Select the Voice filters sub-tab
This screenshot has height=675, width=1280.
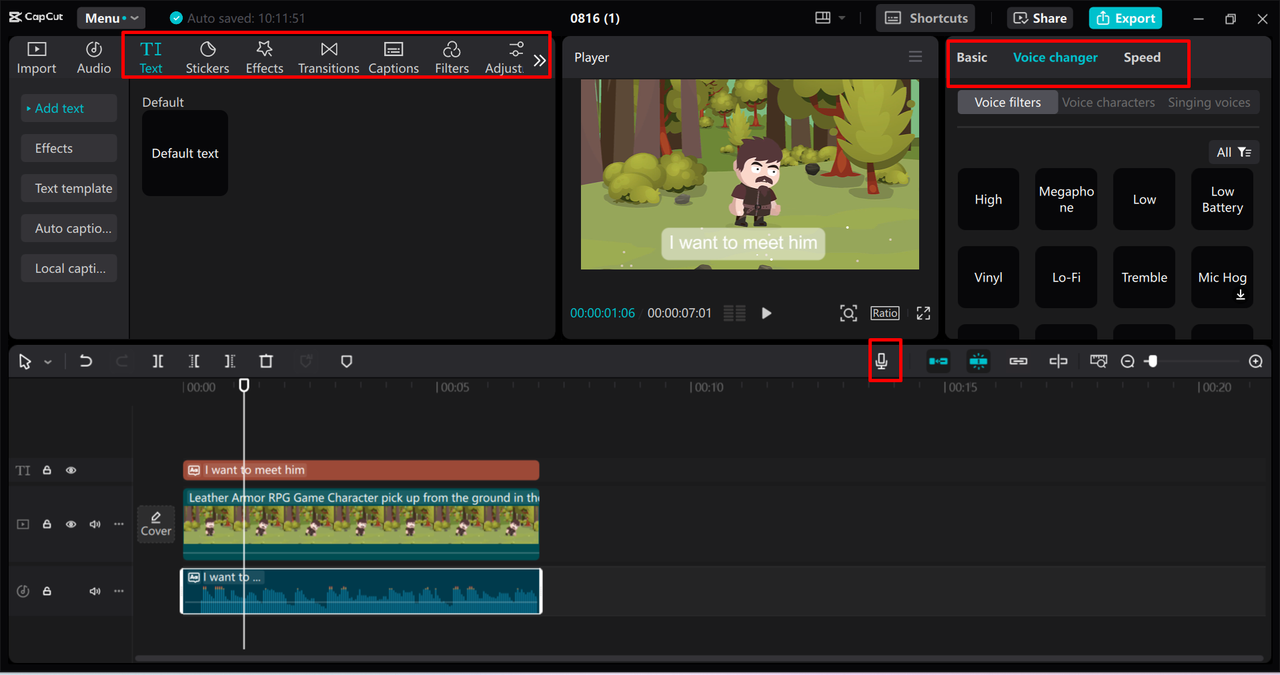click(x=1008, y=102)
